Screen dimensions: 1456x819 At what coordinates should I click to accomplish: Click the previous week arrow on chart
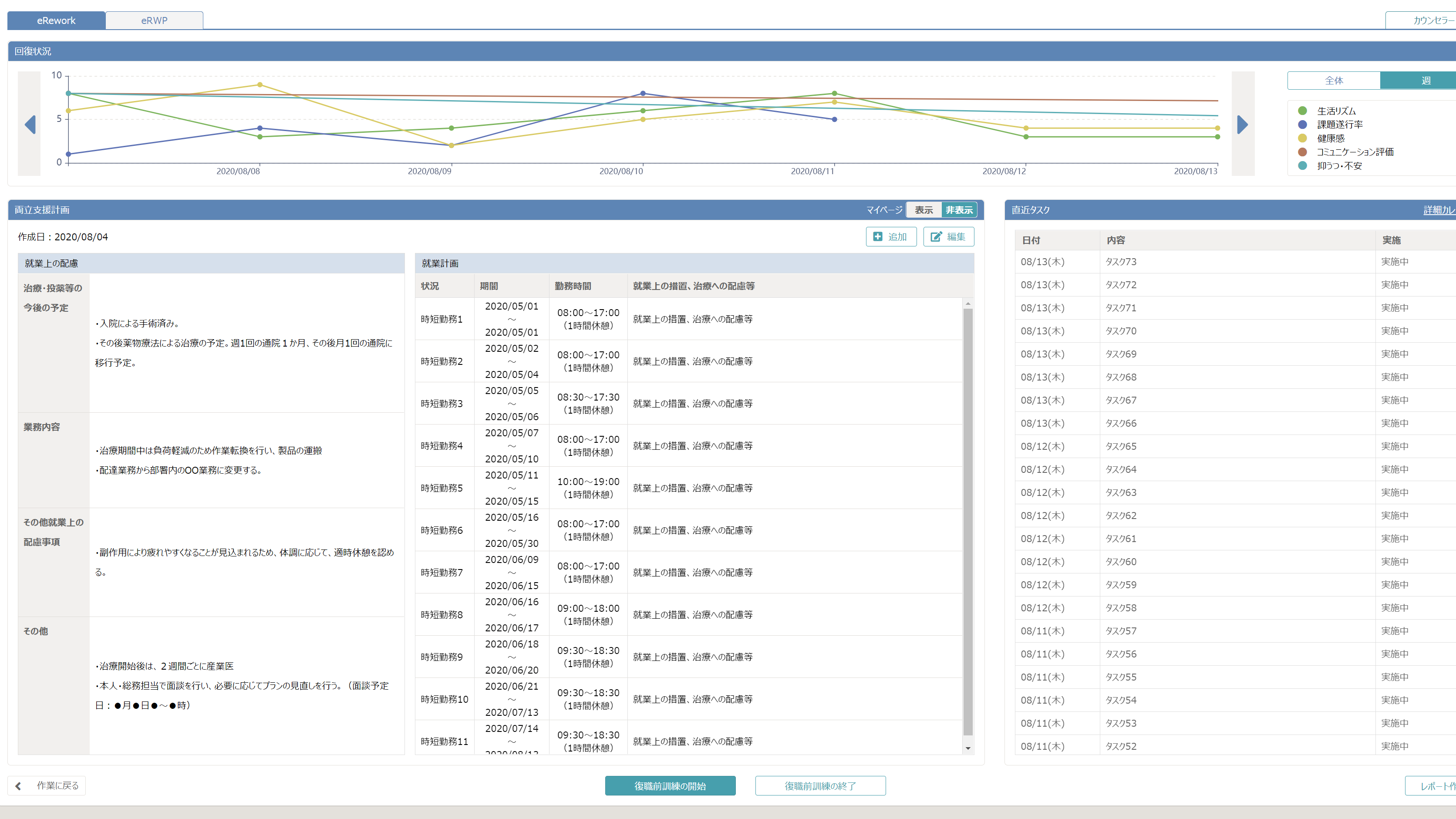click(x=30, y=124)
